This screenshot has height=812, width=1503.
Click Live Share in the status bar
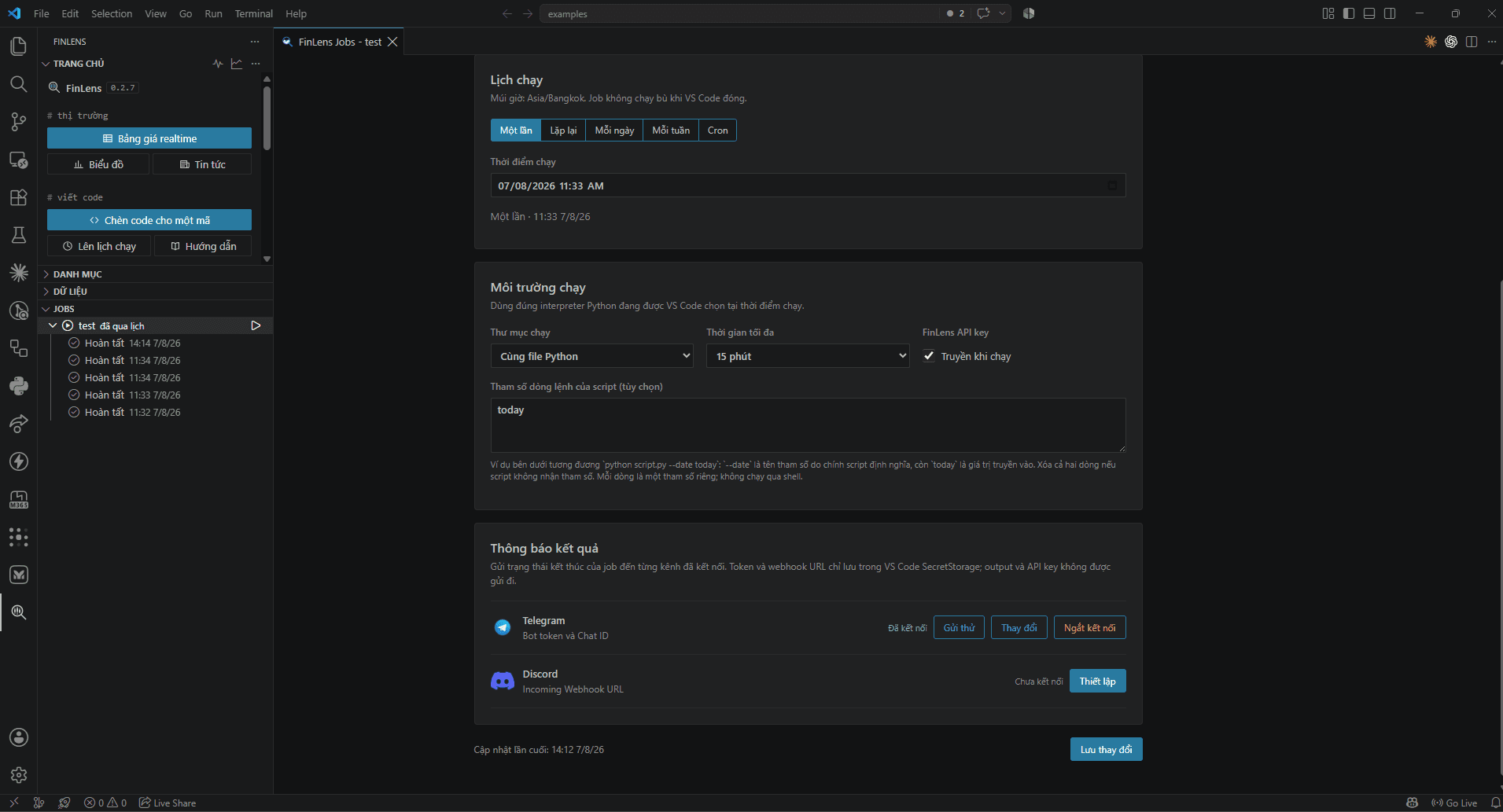(168, 803)
